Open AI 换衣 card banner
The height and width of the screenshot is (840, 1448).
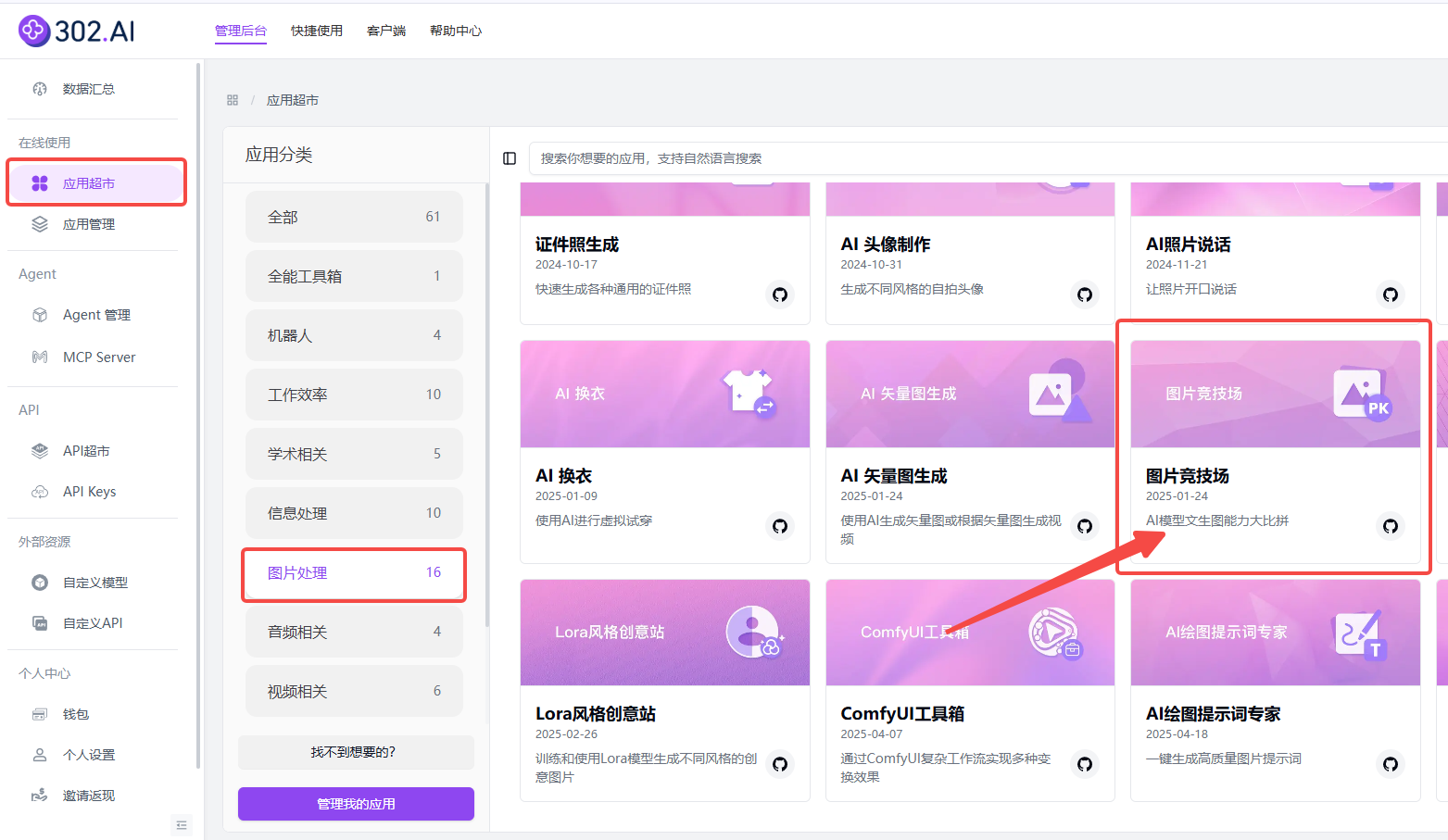[x=665, y=394]
